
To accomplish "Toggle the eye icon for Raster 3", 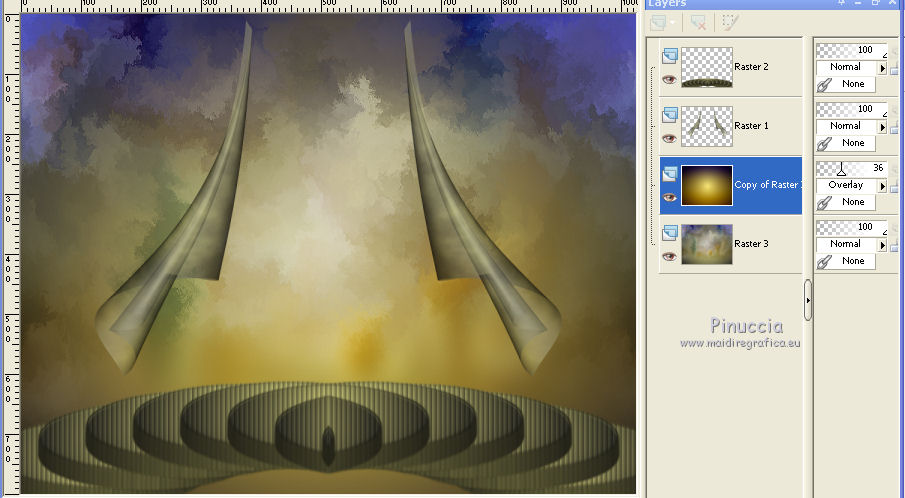I will [x=669, y=256].
